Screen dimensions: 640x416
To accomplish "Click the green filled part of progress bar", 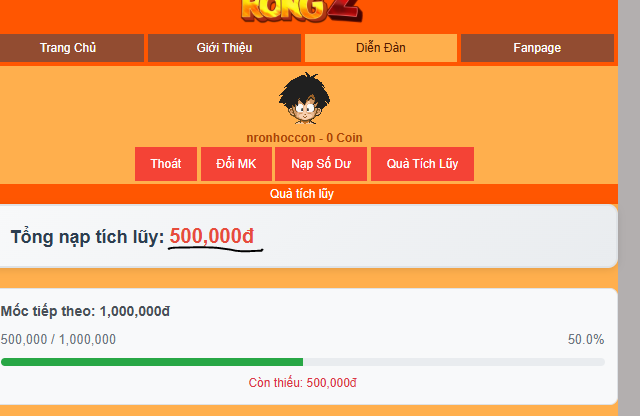I will (152, 362).
